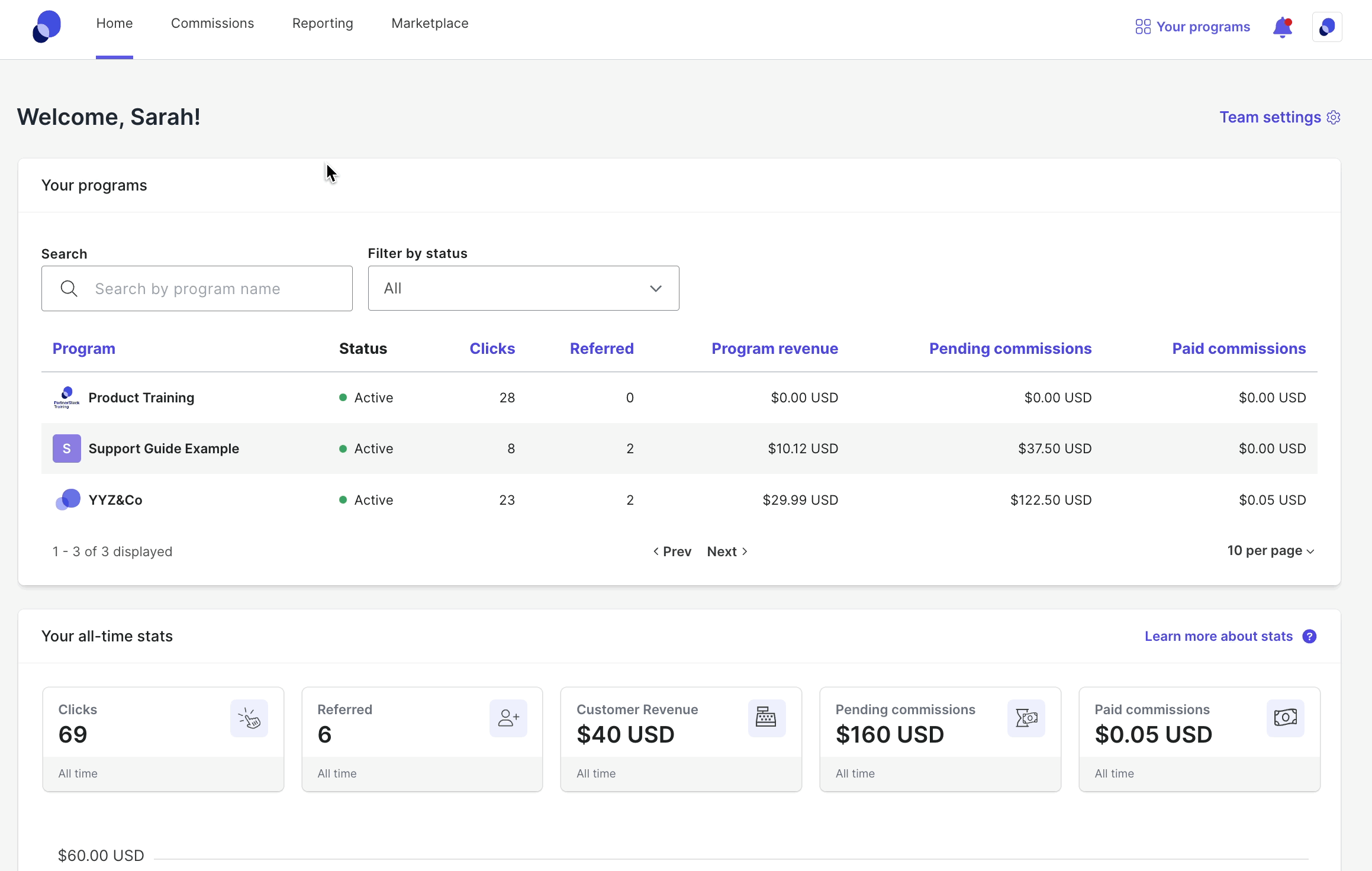Click the $10.12 USD program revenue value
This screenshot has width=1372, height=871.
click(803, 449)
